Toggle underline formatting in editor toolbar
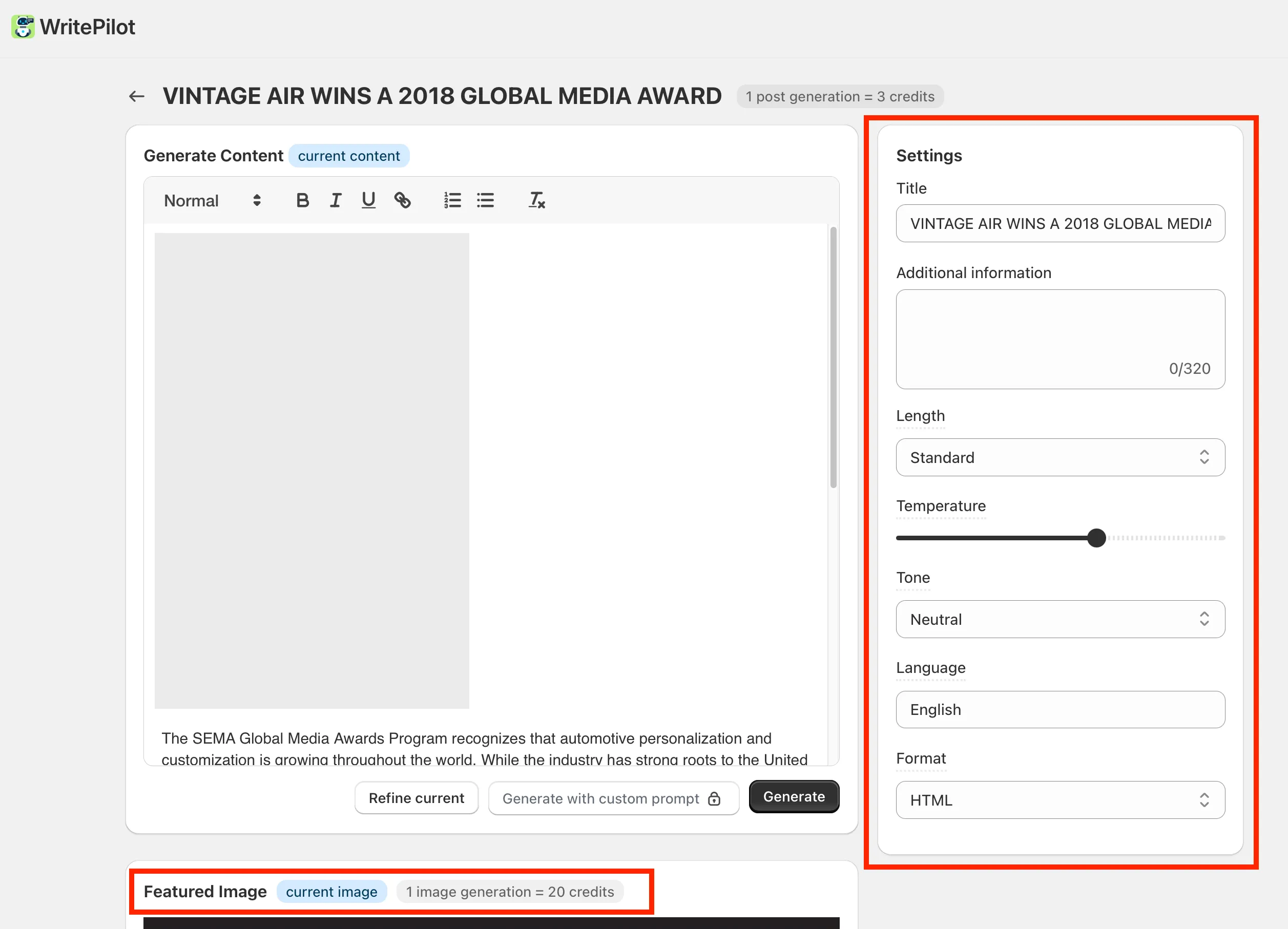Image resolution: width=1288 pixels, height=929 pixels. pyautogui.click(x=368, y=200)
